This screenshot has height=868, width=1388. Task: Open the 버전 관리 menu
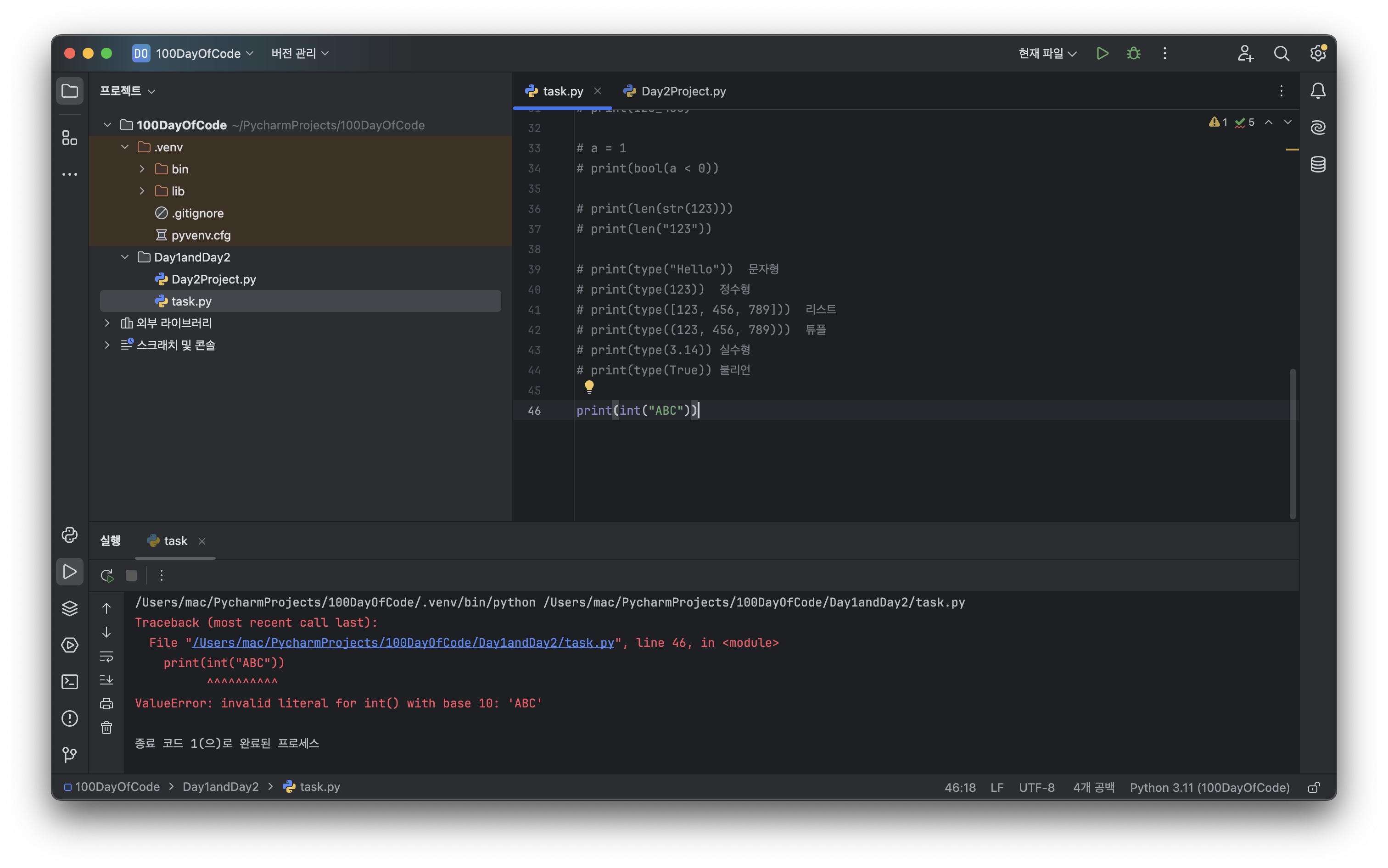(300, 53)
